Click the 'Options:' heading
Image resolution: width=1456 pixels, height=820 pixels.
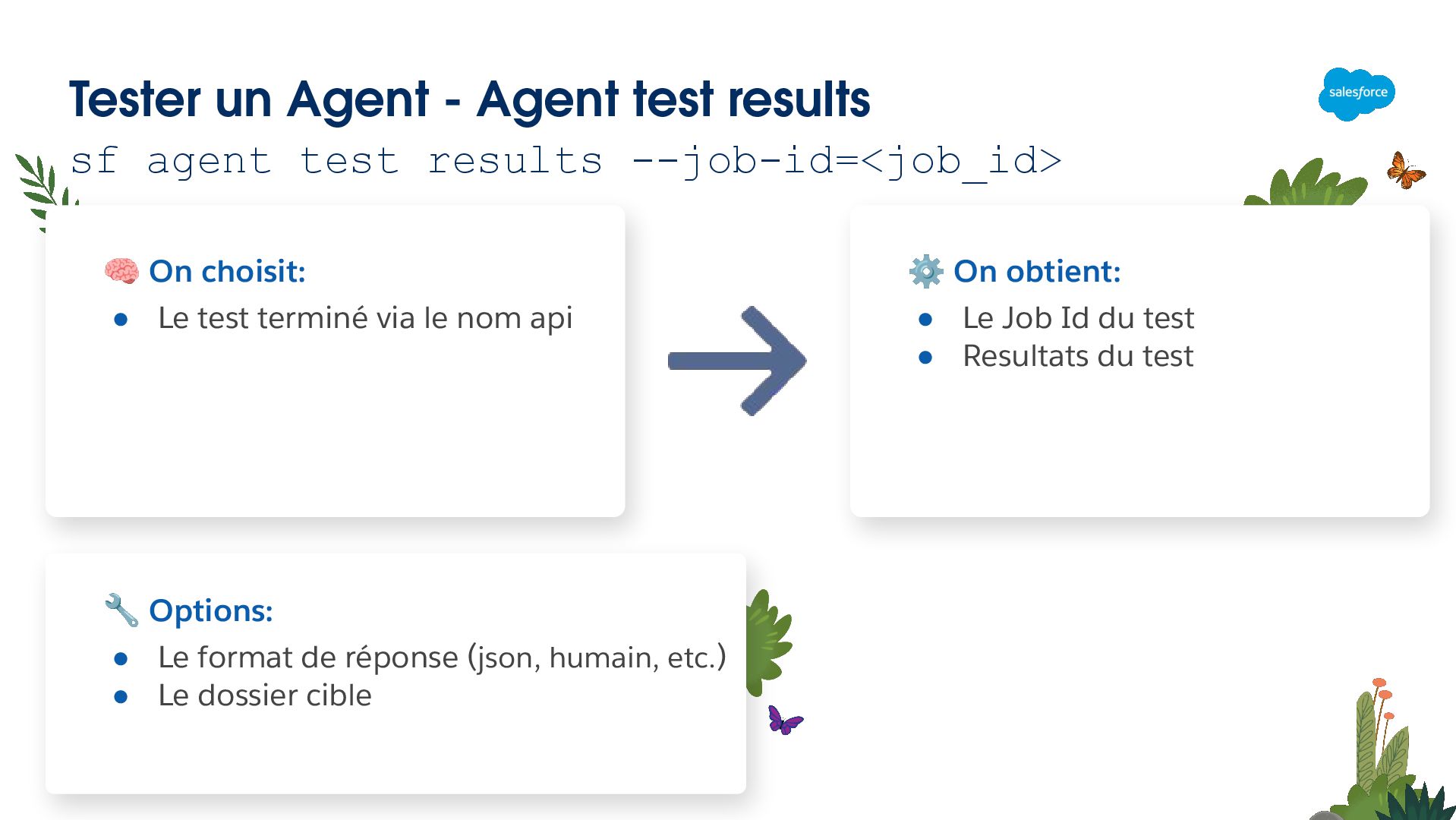tap(210, 610)
